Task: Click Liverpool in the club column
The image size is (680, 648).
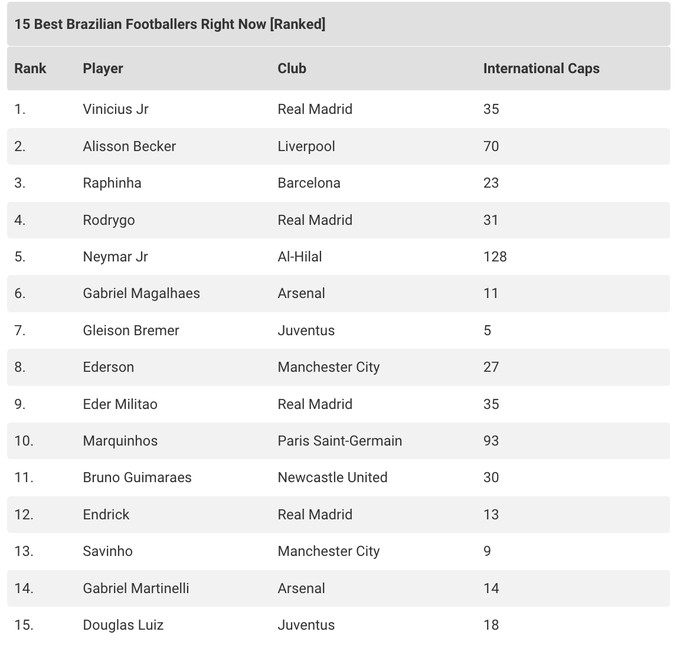Action: pos(306,146)
